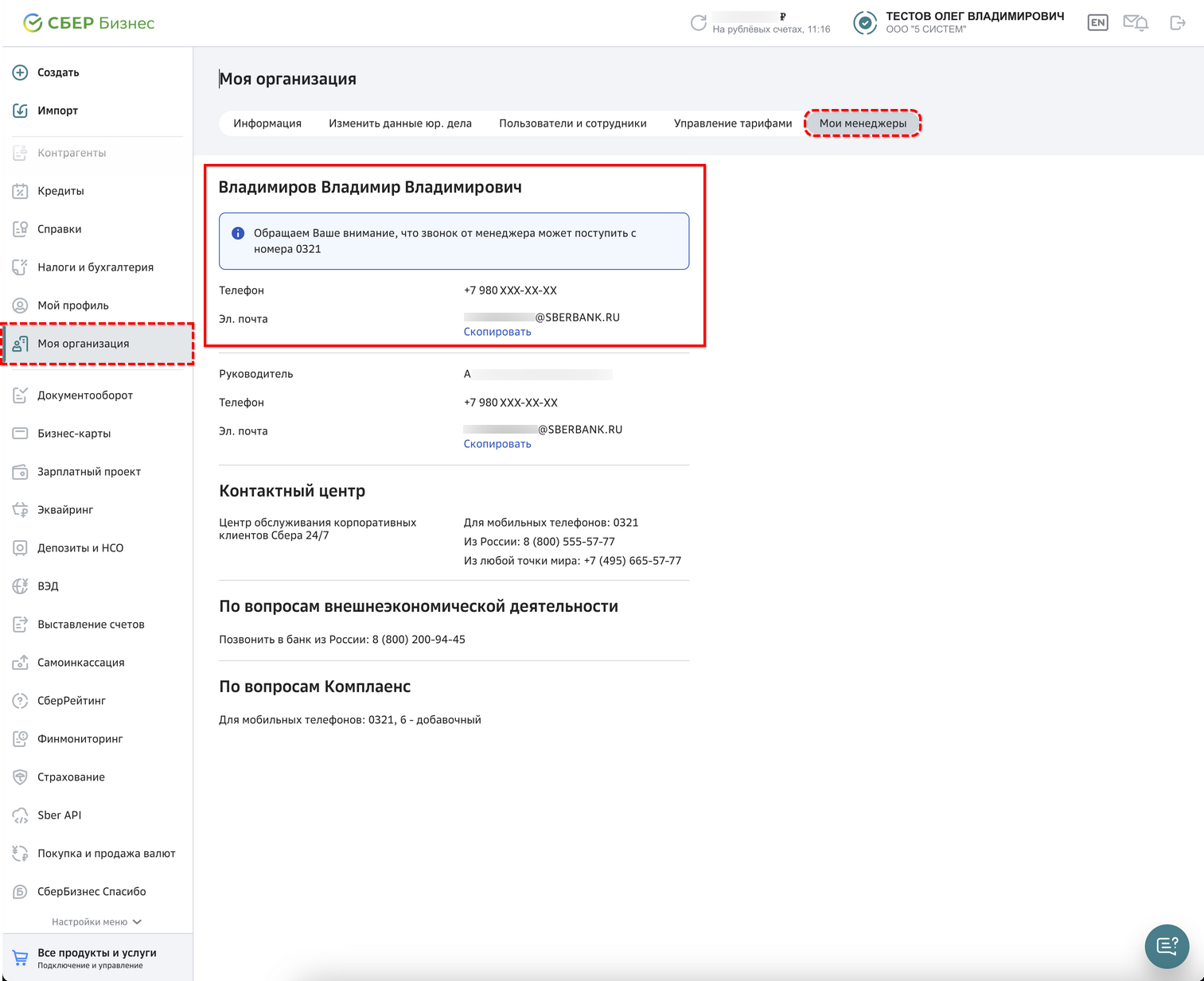Viewport: 1204px width, 981px height.
Task: Open Пользователи и сотрудники tab
Action: 573,123
